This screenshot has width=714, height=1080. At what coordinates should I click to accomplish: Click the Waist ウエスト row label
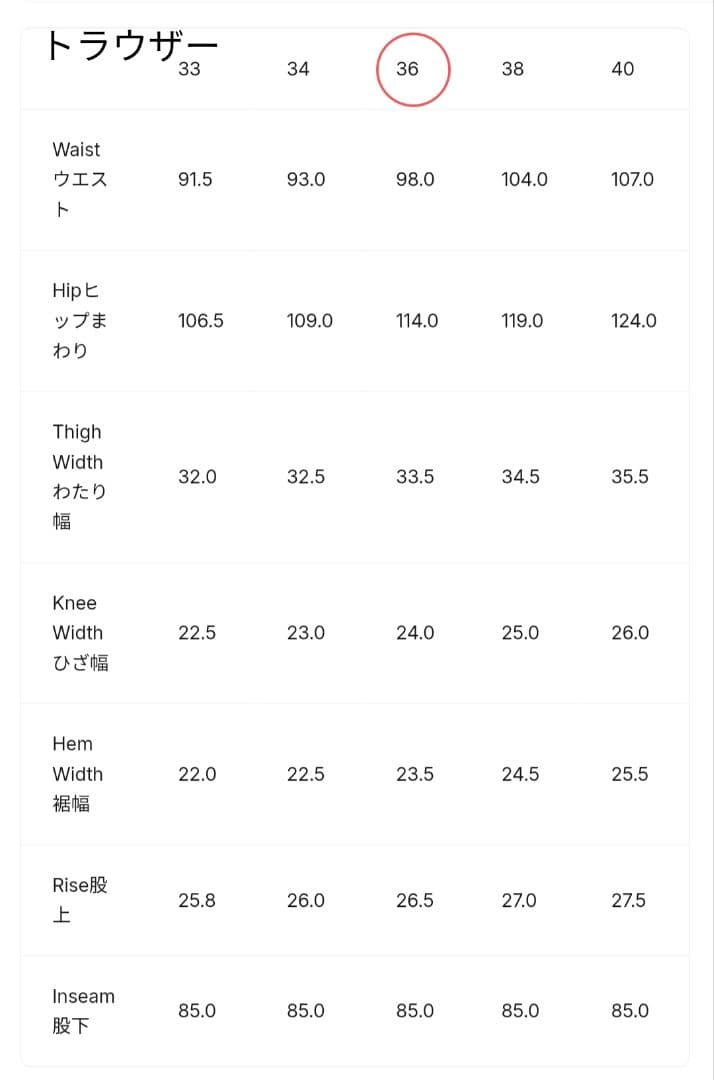pyautogui.click(x=78, y=179)
